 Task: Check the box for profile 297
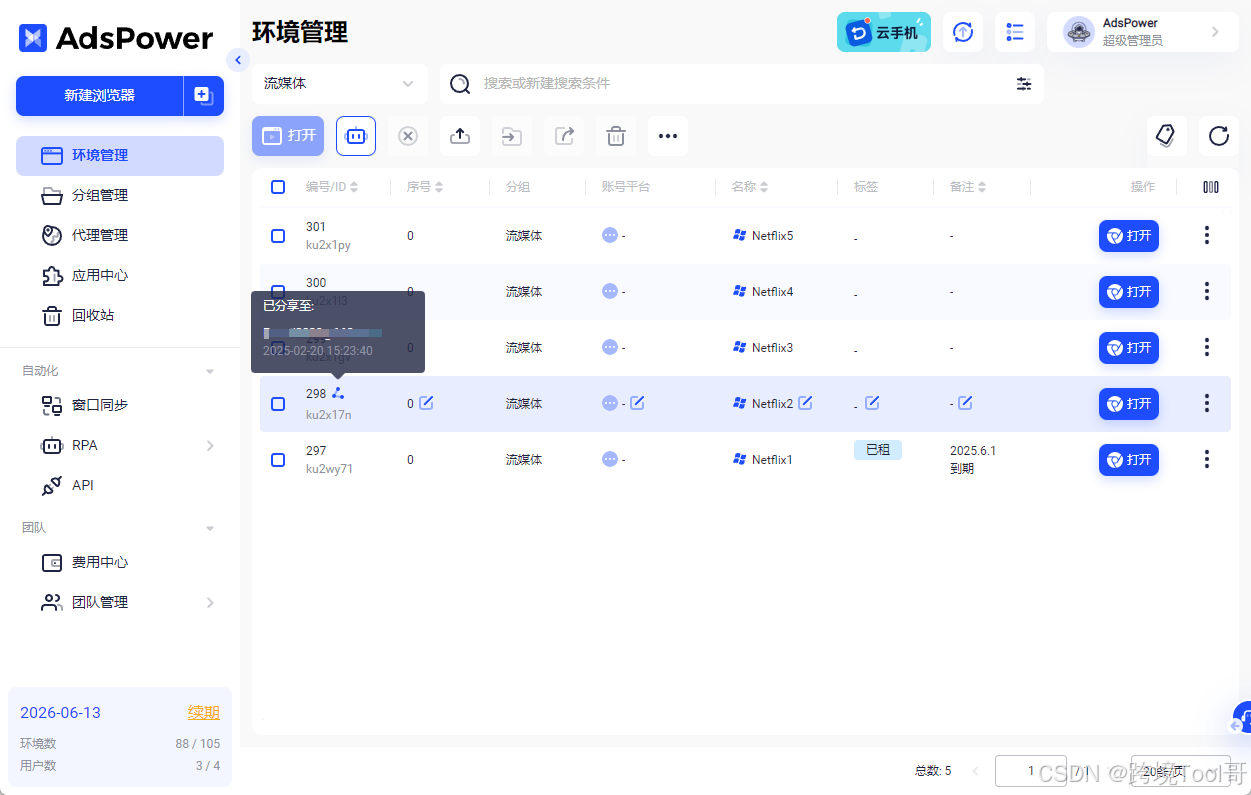point(278,460)
